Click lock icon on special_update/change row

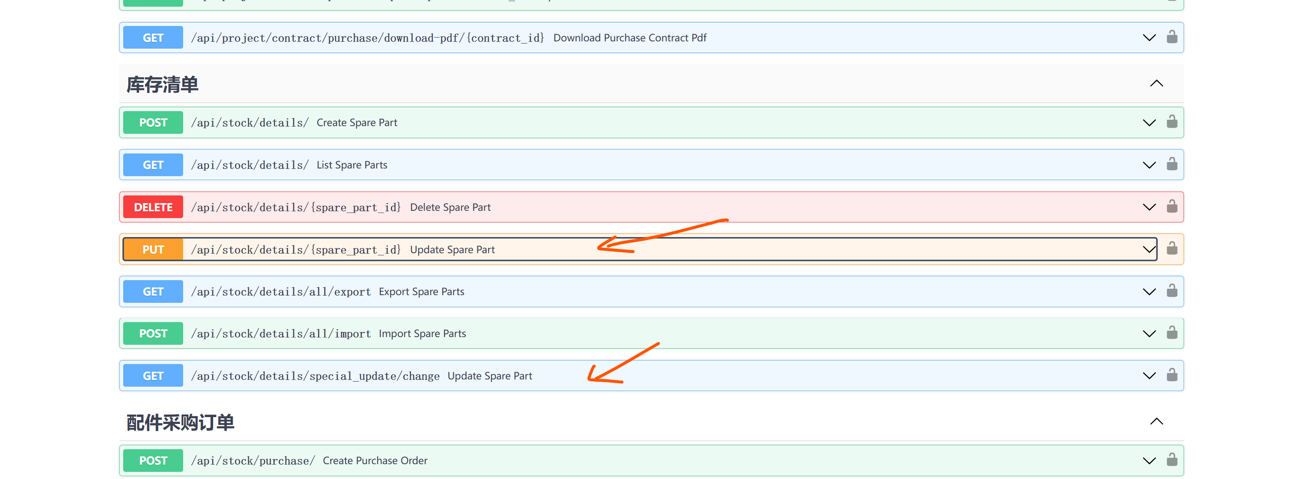point(1171,375)
